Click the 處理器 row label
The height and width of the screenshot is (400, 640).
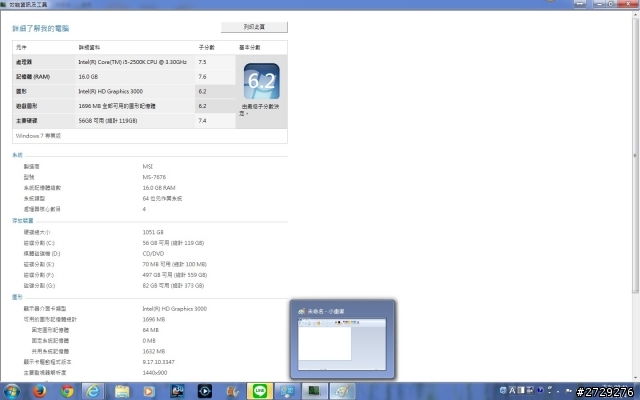pyautogui.click(x=24, y=62)
